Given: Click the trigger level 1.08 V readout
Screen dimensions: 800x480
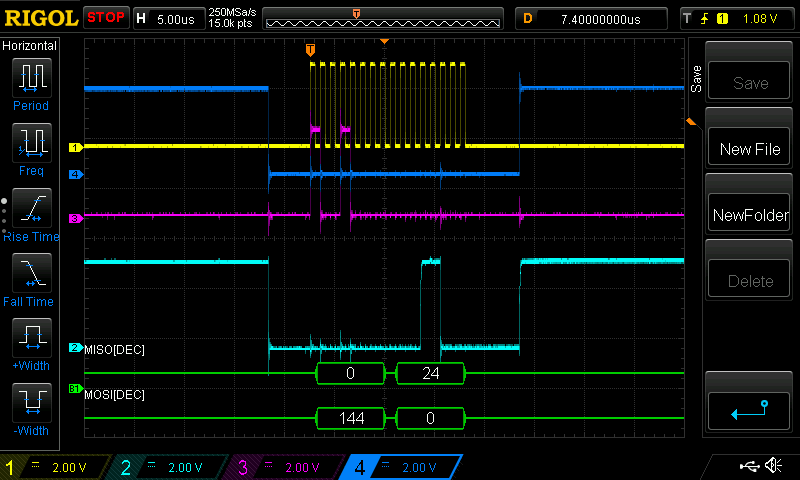Looking at the screenshot, I should pyautogui.click(x=760, y=19).
